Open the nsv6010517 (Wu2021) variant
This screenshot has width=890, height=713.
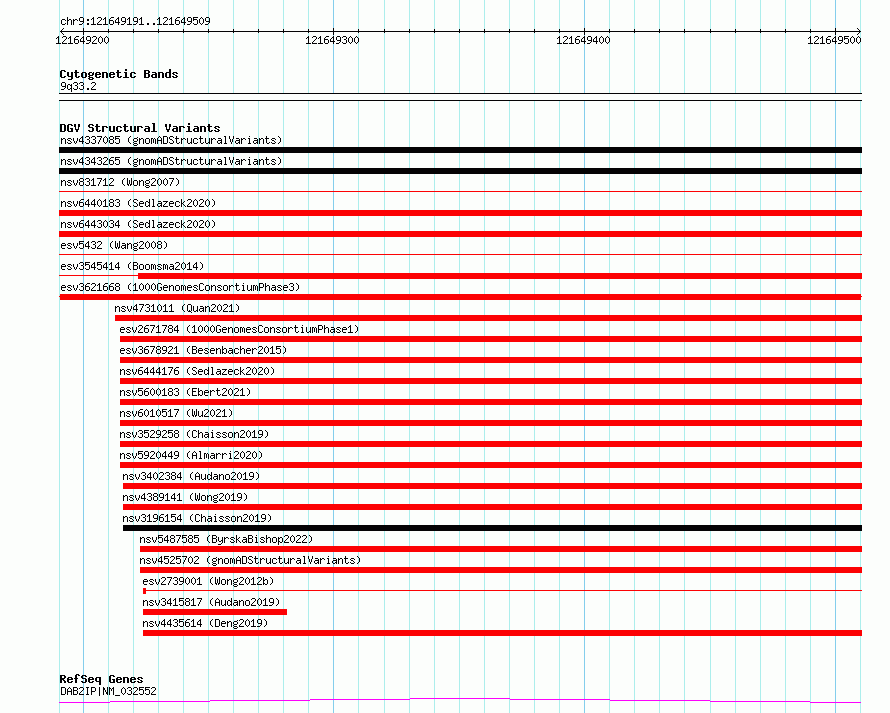click(x=176, y=413)
